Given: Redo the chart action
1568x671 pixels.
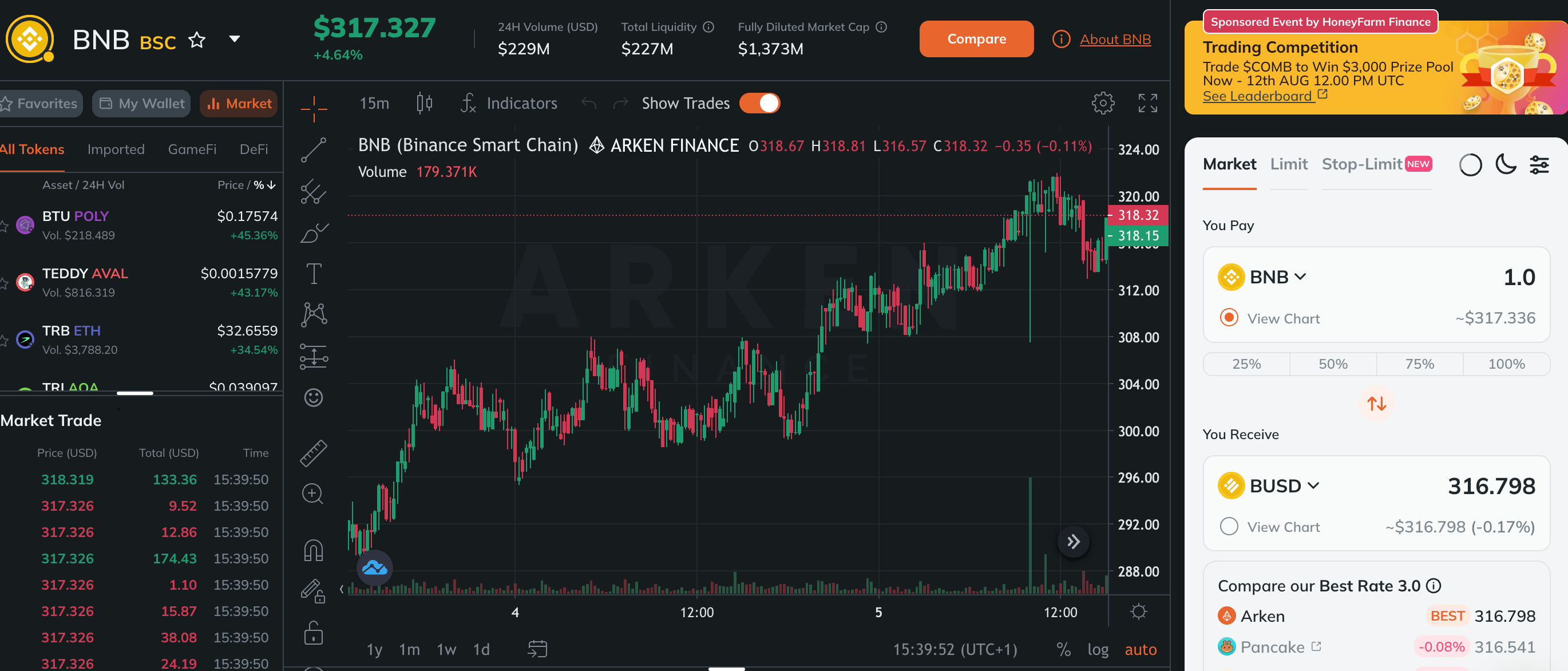Looking at the screenshot, I should pyautogui.click(x=620, y=103).
